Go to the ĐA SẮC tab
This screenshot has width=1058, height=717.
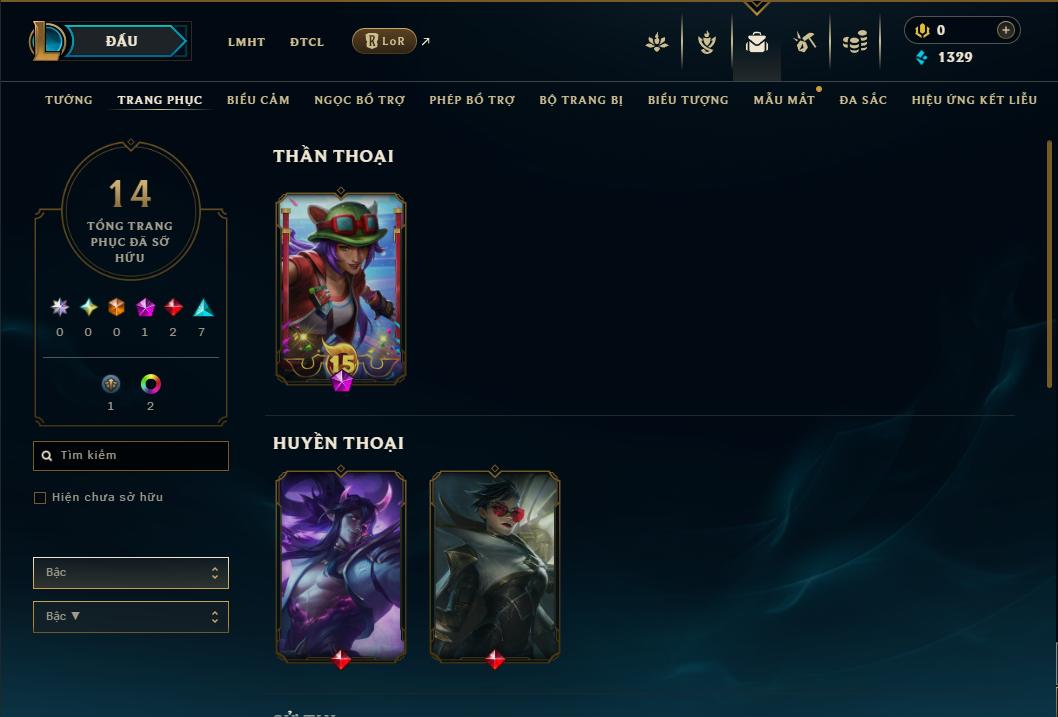[x=863, y=100]
